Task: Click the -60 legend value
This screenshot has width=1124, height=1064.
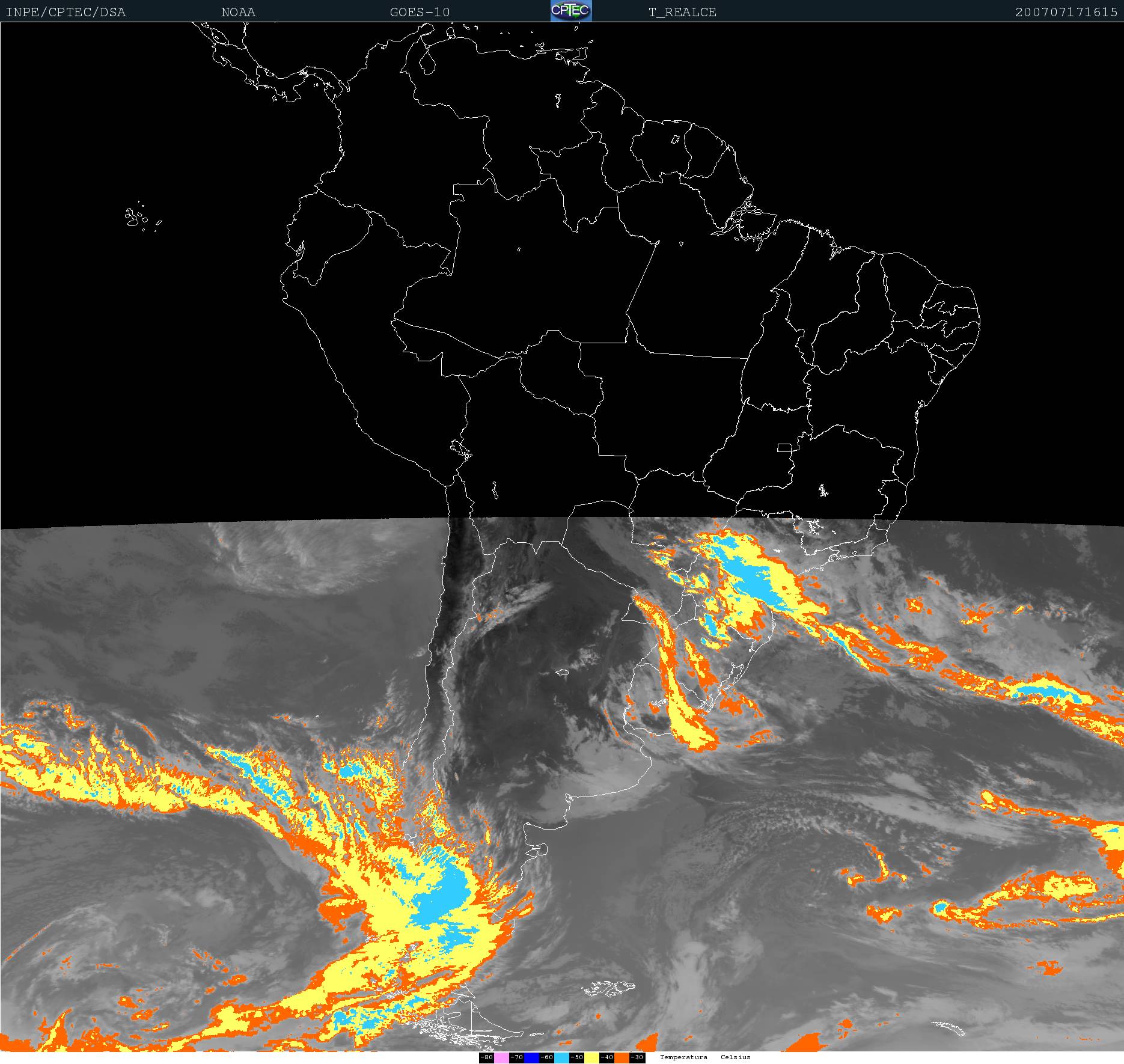Action: coord(546,1057)
